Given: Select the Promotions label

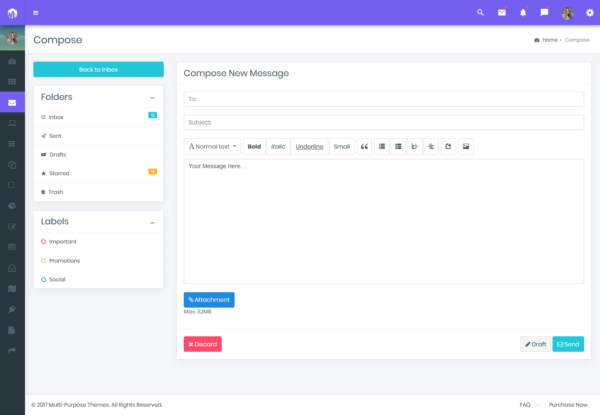Looking at the screenshot, I should [98, 260].
